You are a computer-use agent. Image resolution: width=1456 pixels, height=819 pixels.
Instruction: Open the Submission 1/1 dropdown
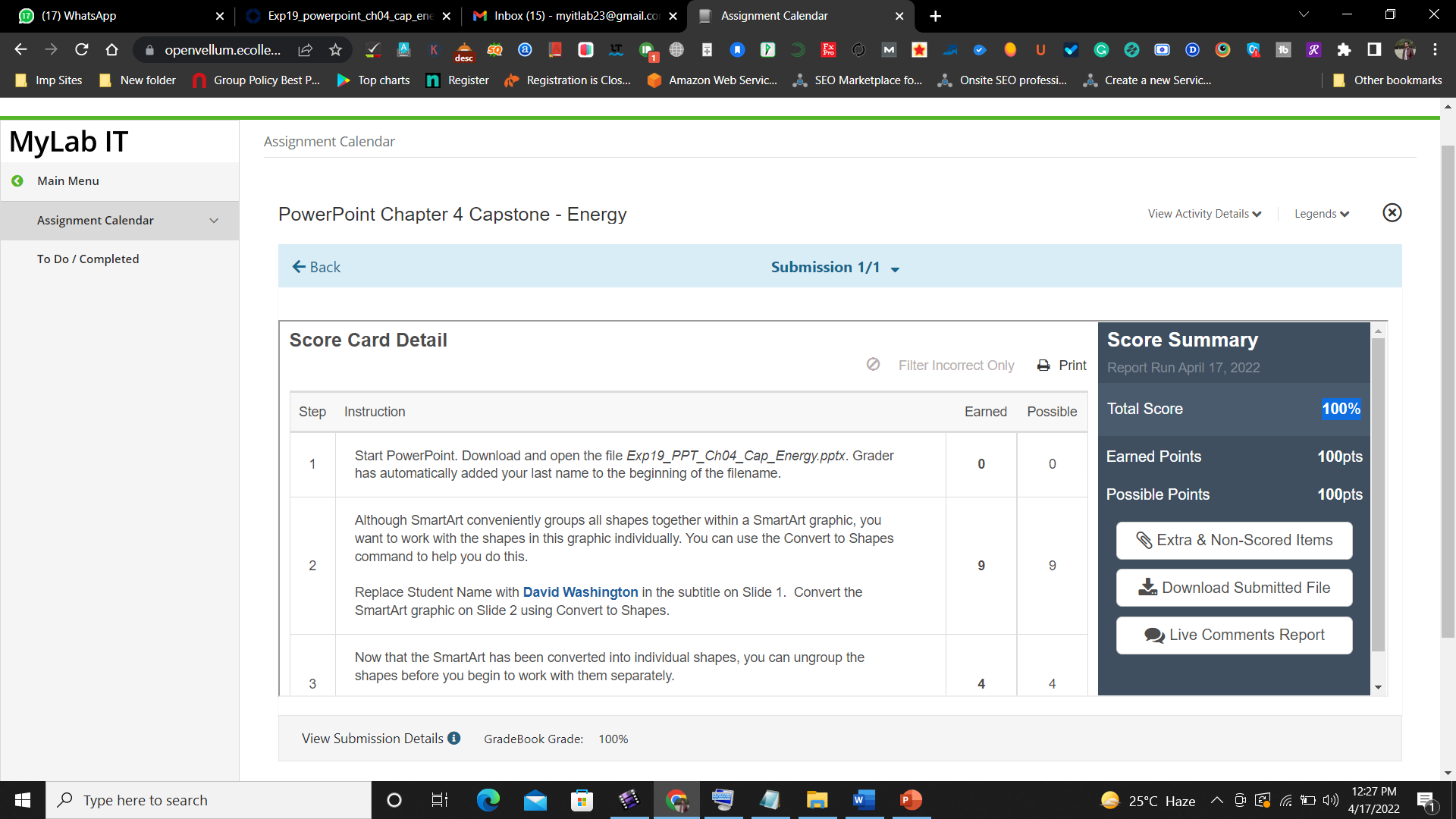point(835,268)
